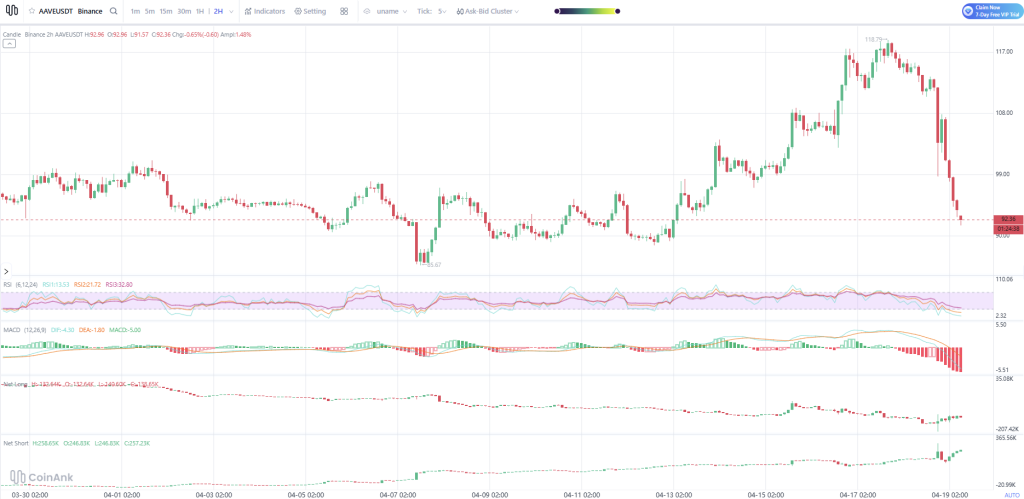
Task: Open symbol search with the magnifier icon
Action: pos(114,11)
